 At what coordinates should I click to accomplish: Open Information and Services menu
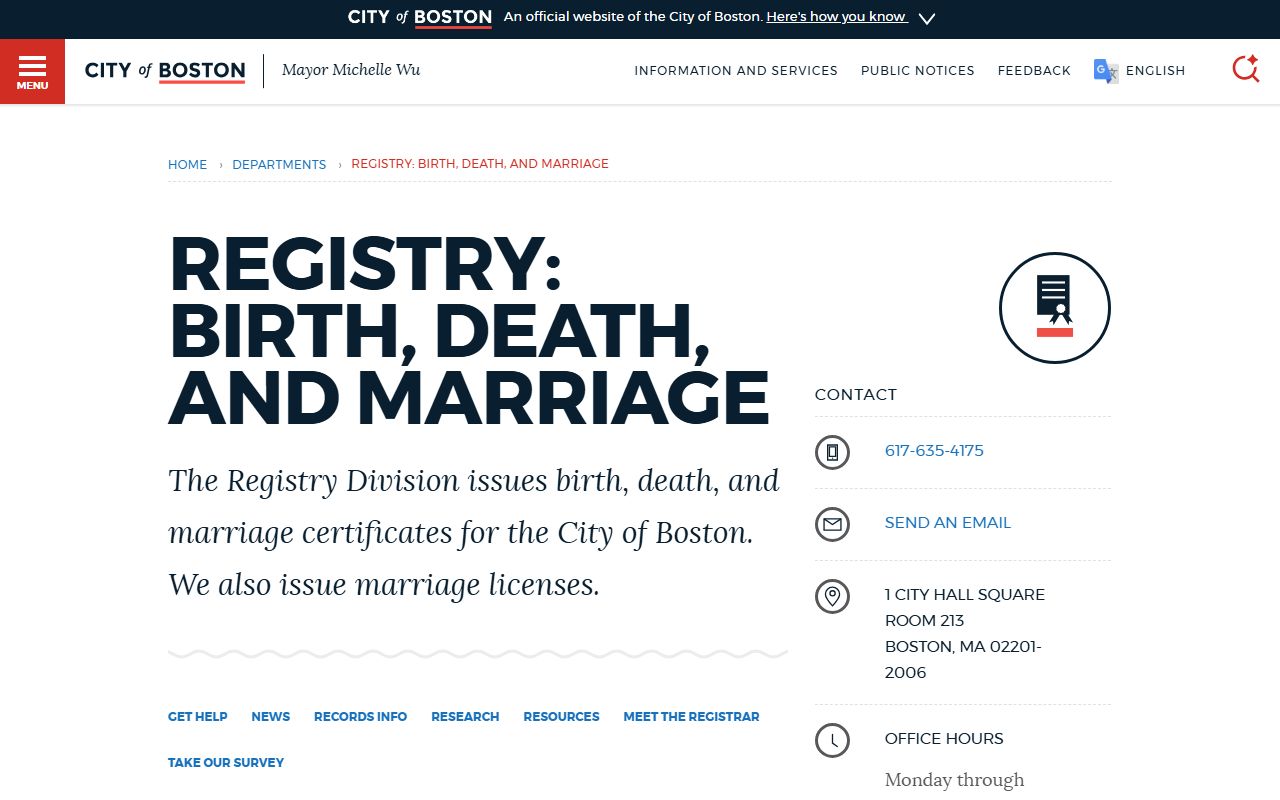pos(736,71)
